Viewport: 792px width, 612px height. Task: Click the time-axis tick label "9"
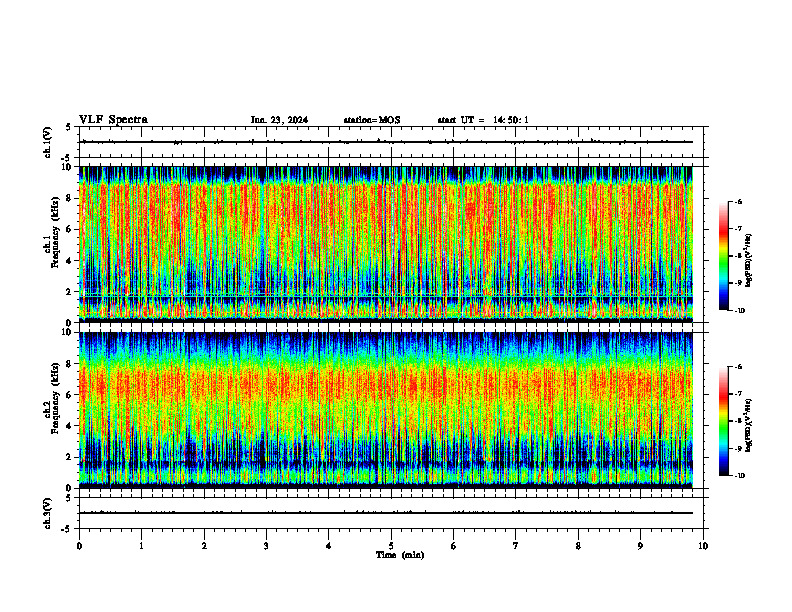(x=640, y=546)
